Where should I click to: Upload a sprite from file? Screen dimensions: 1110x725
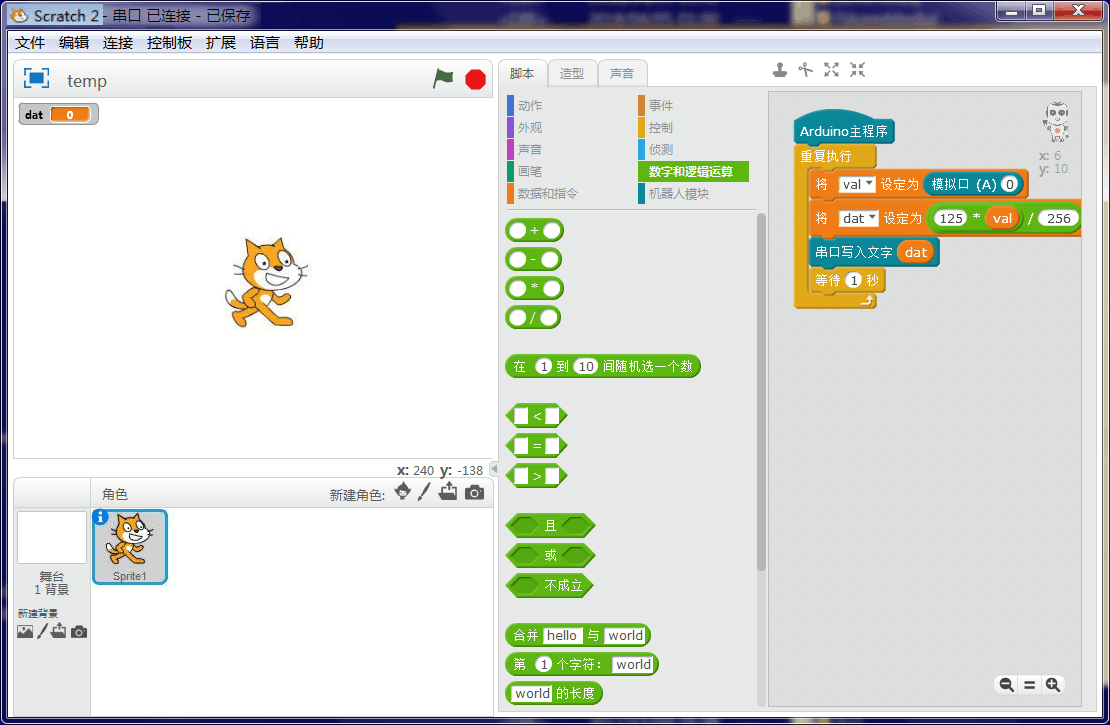point(448,491)
